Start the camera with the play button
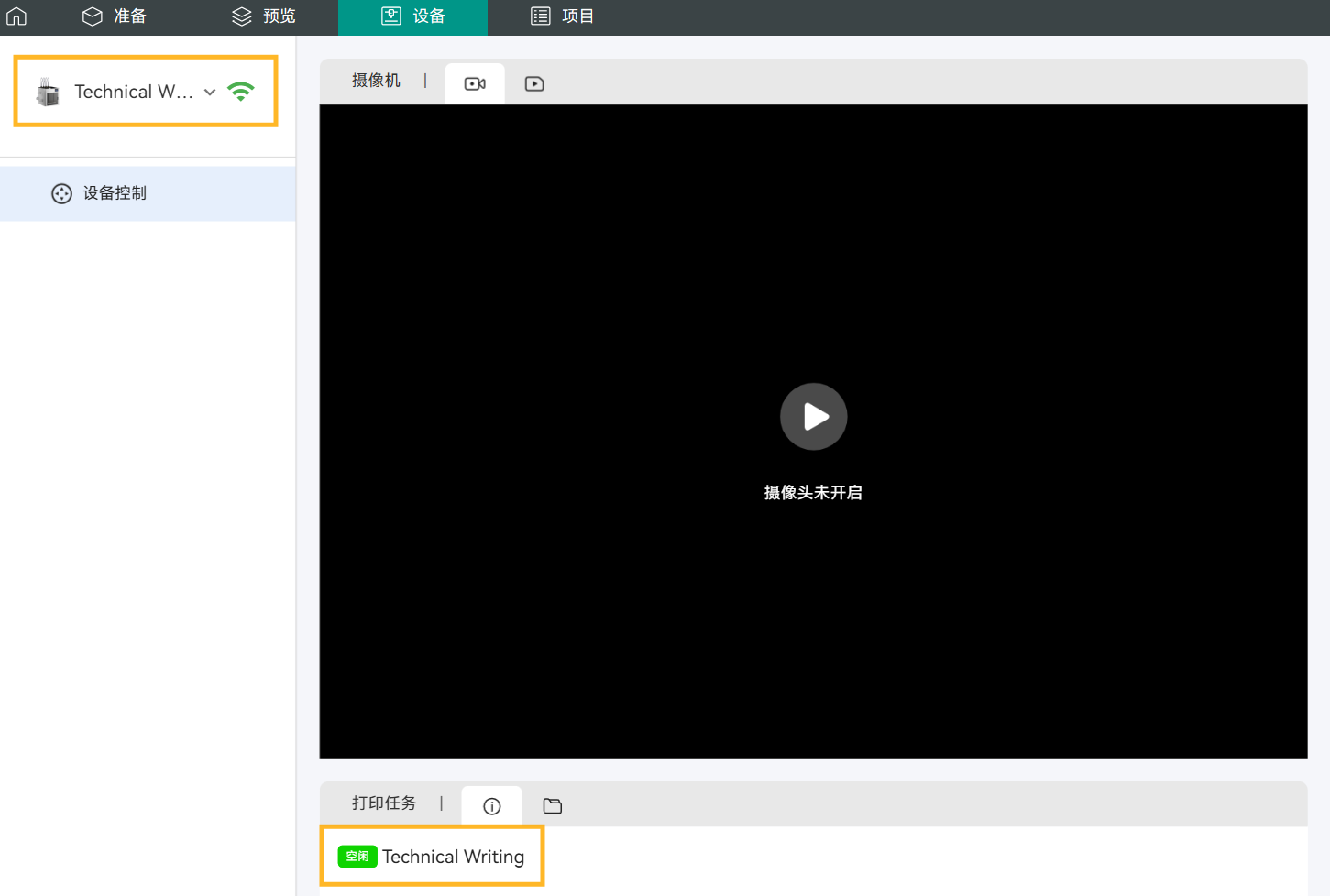1330x896 pixels. pos(813,417)
